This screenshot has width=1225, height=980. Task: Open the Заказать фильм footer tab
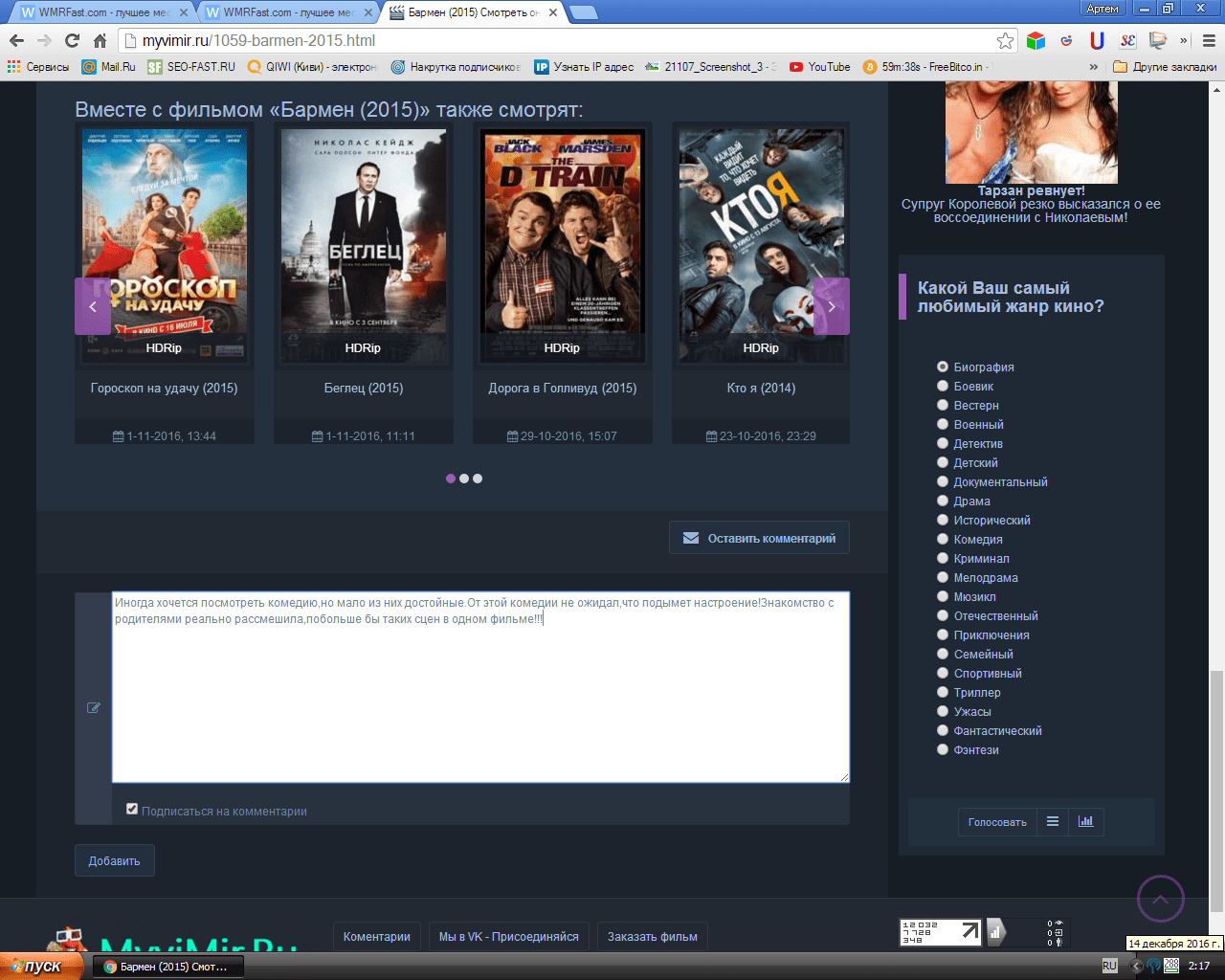pos(653,937)
